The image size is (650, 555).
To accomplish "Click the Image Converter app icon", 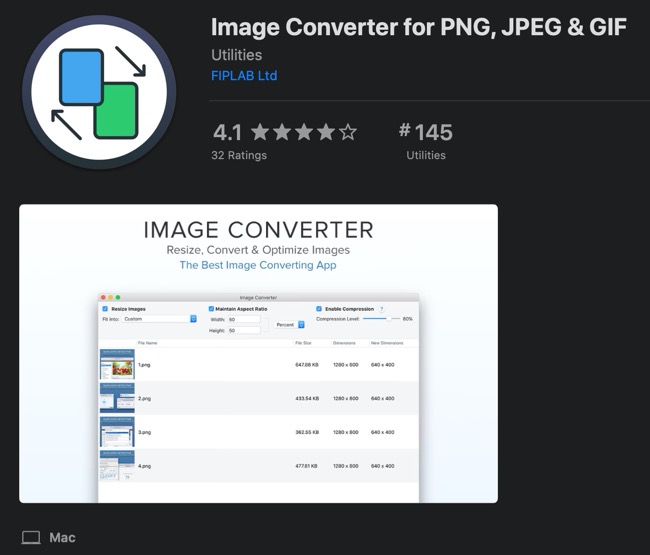I will tap(99, 92).
